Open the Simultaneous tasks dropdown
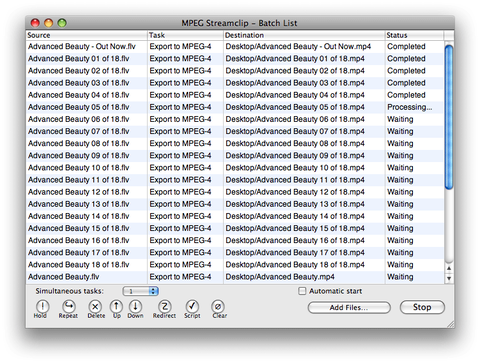This screenshot has width=480, height=363. (x=140, y=291)
